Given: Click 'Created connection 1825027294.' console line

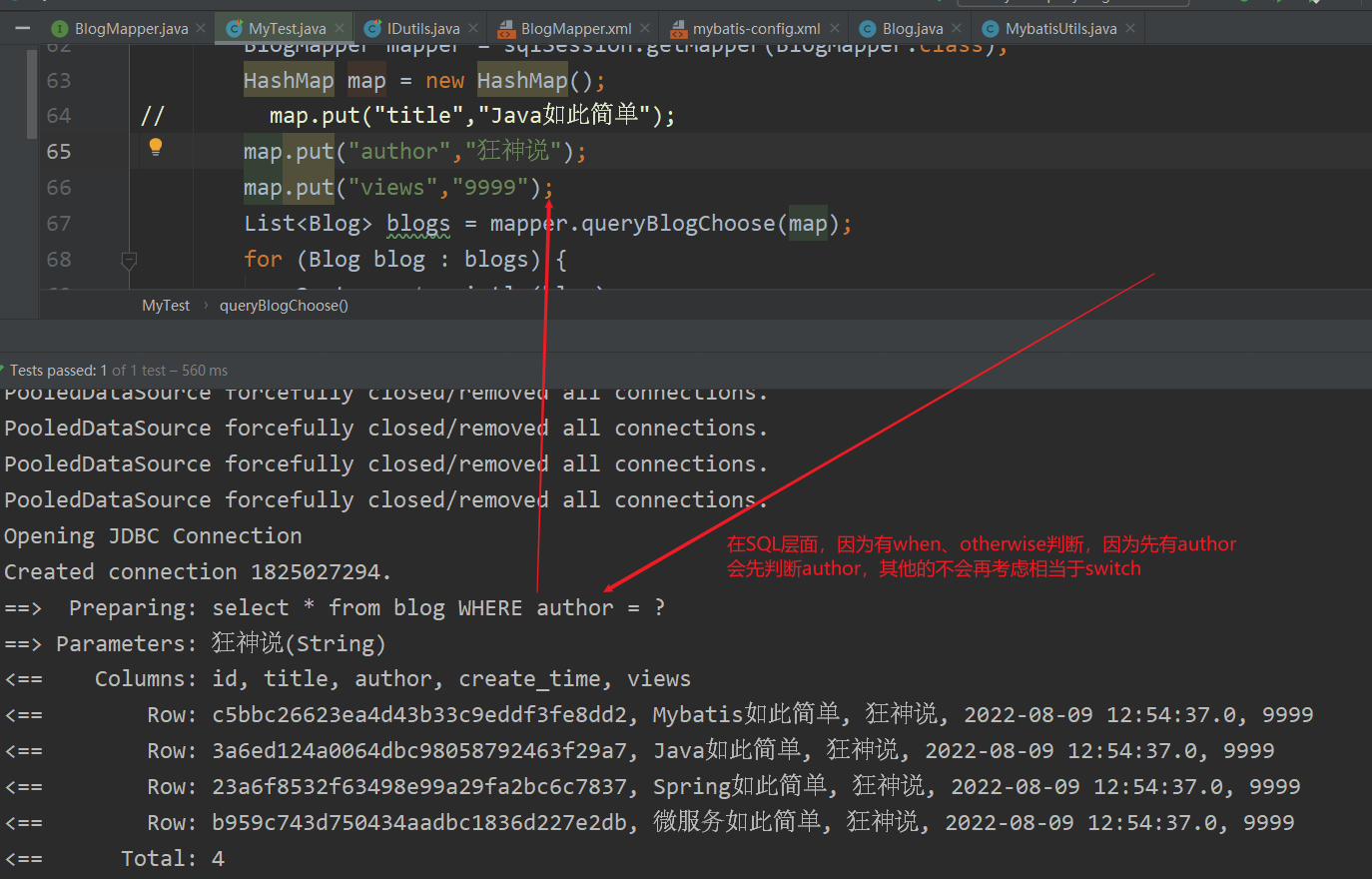Looking at the screenshot, I should [x=198, y=572].
